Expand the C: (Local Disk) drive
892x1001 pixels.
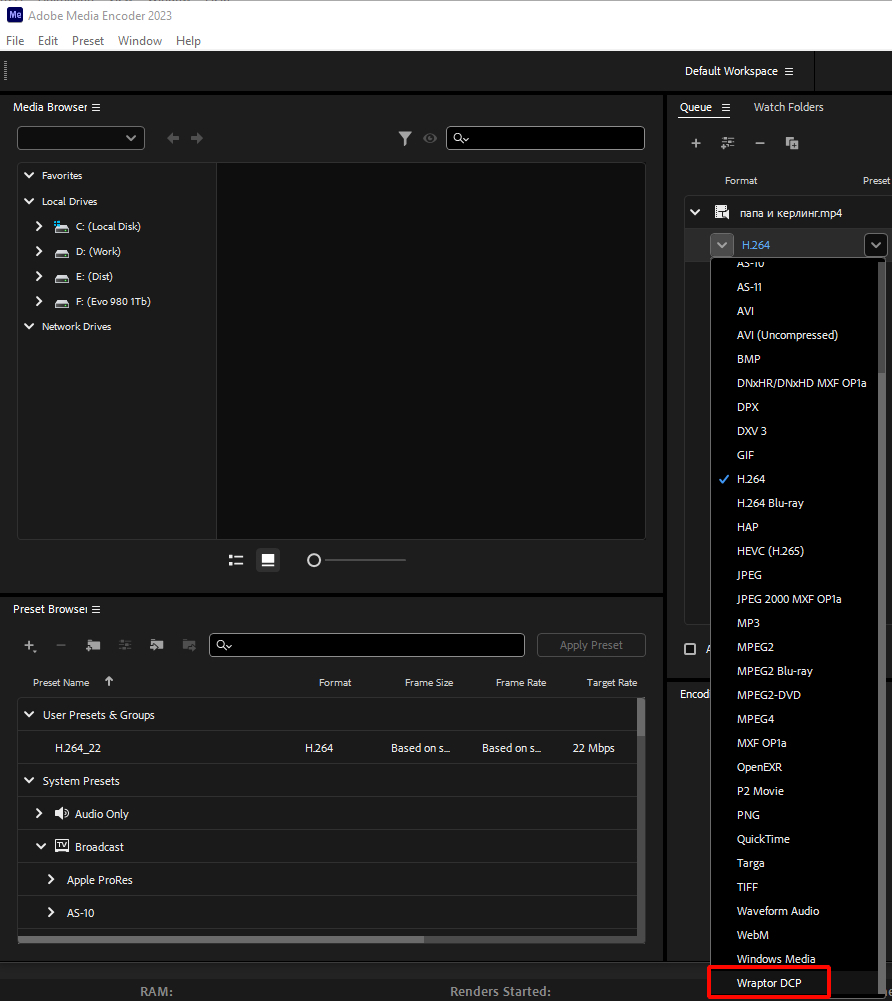(x=39, y=227)
